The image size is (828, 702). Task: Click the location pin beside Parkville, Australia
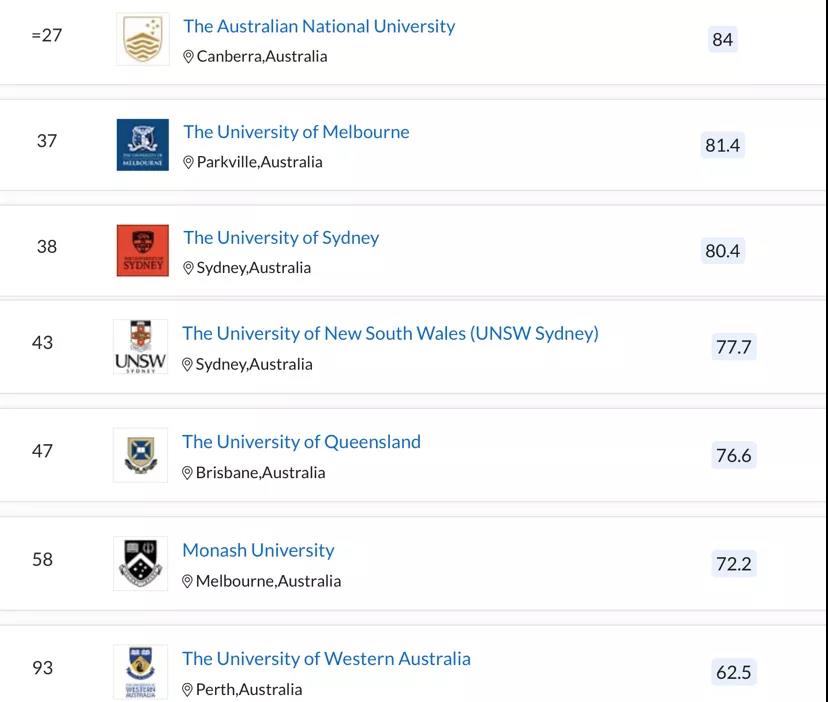pyautogui.click(x=188, y=162)
